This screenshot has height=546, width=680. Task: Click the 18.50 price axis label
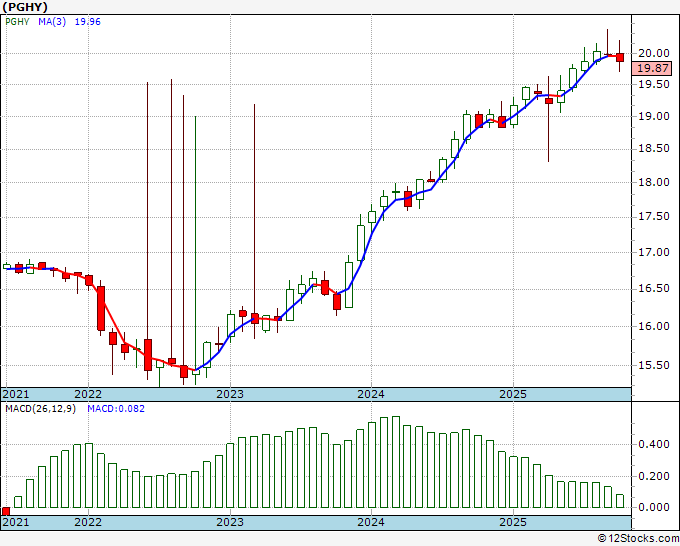coord(654,149)
